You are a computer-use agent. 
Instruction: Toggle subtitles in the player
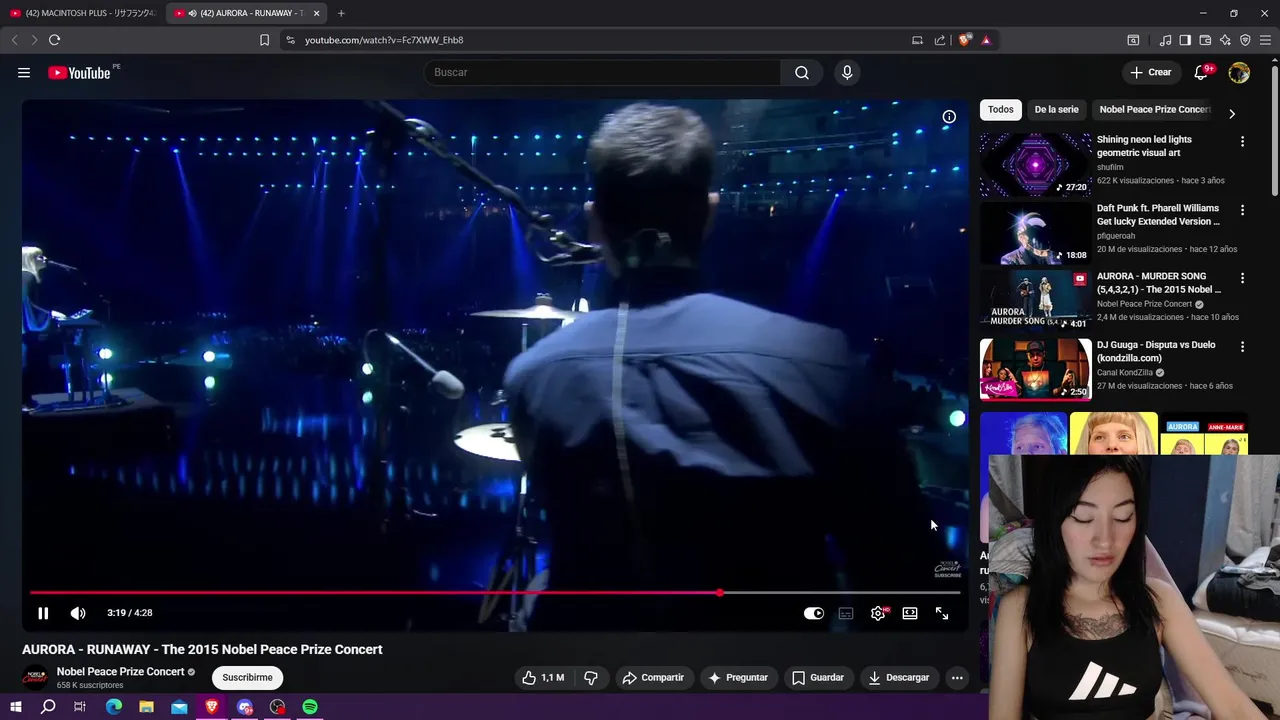(x=846, y=613)
